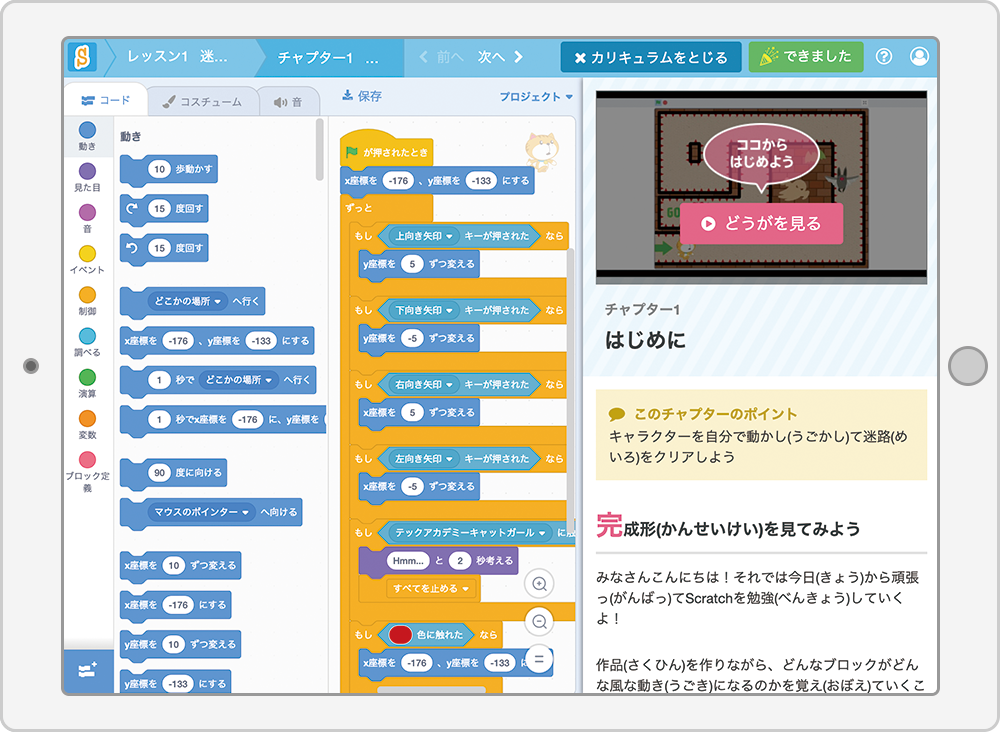Click the 10 field in y座標を ずつ変える block
This screenshot has height=732, width=1000.
click(173, 645)
